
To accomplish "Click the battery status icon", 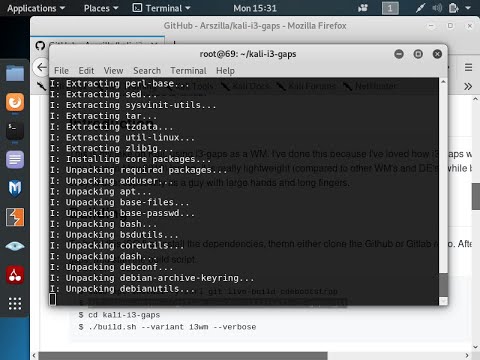I will (x=453, y=8).
